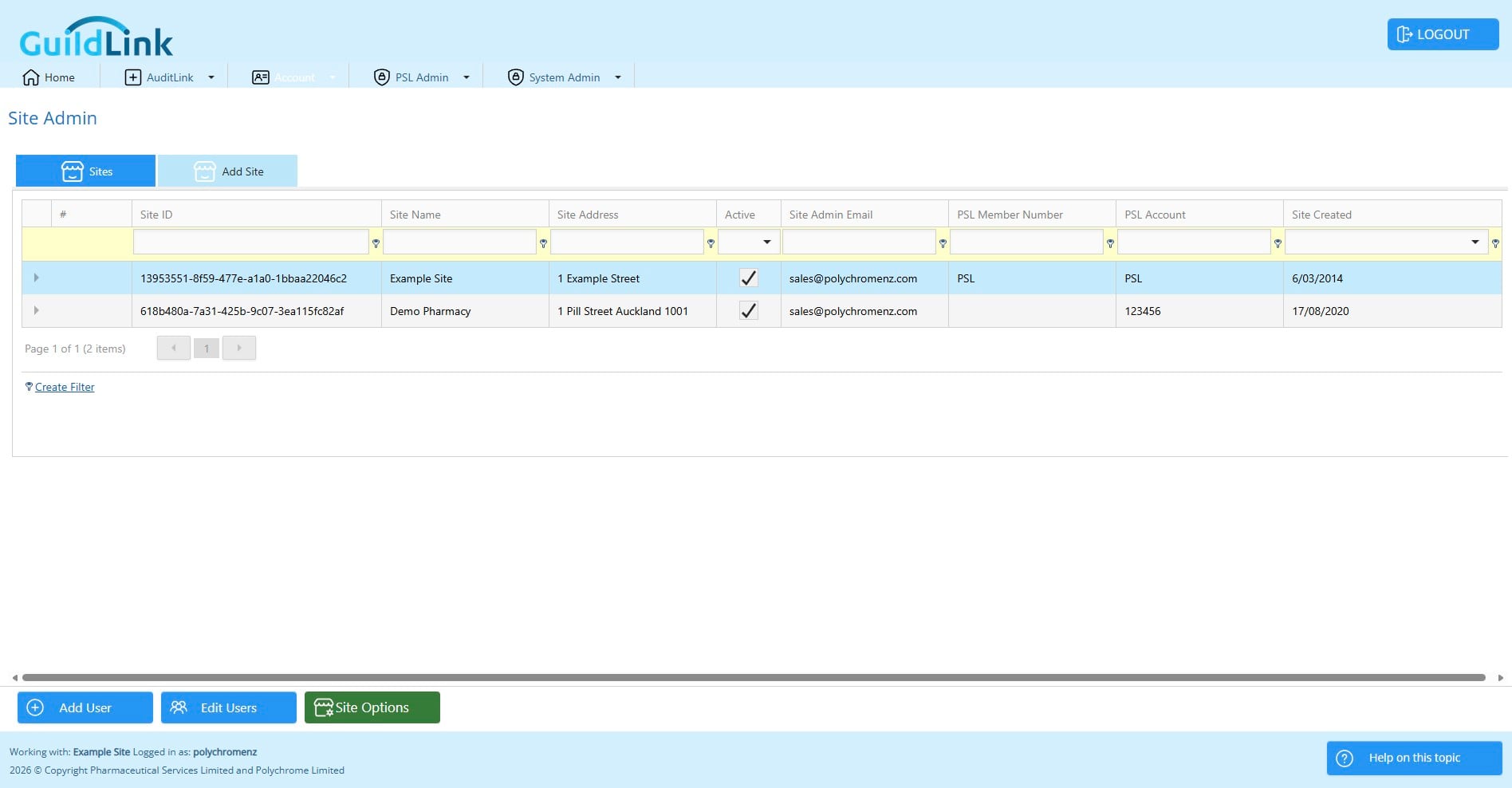Image resolution: width=1512 pixels, height=788 pixels.
Task: Open the Create Filter link
Action: 65,387
